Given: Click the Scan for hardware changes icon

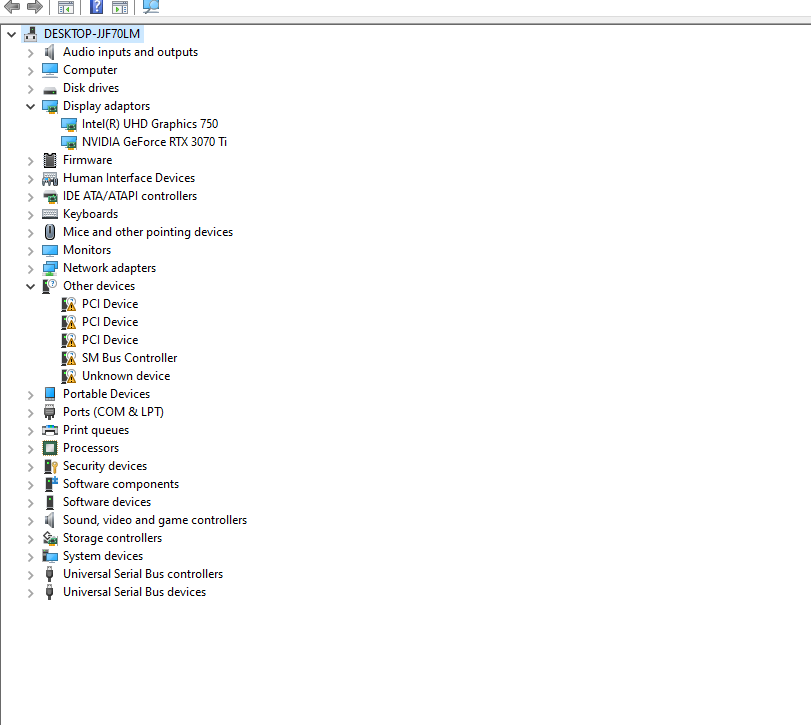Looking at the screenshot, I should tap(151, 6).
